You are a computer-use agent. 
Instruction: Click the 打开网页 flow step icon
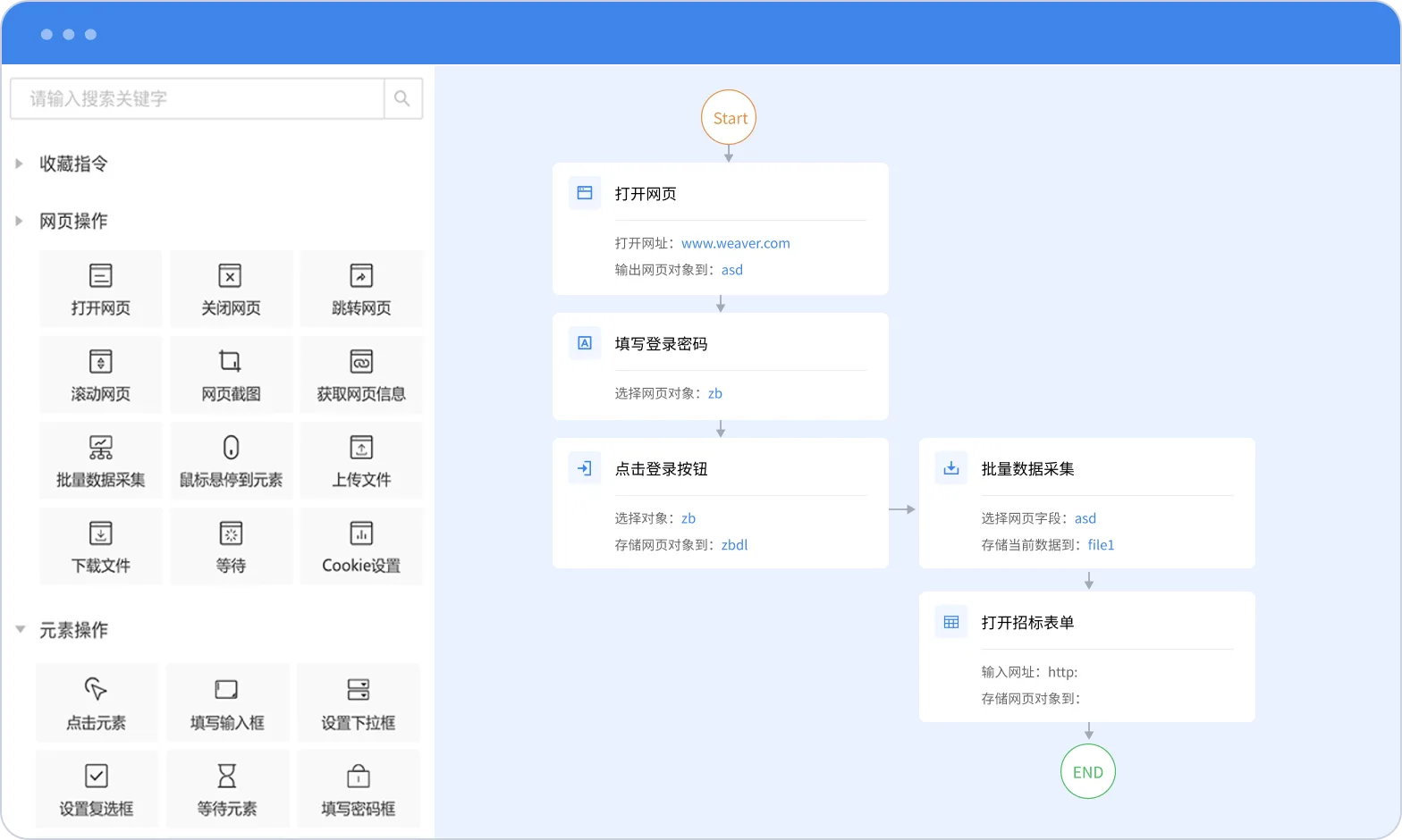(x=585, y=193)
